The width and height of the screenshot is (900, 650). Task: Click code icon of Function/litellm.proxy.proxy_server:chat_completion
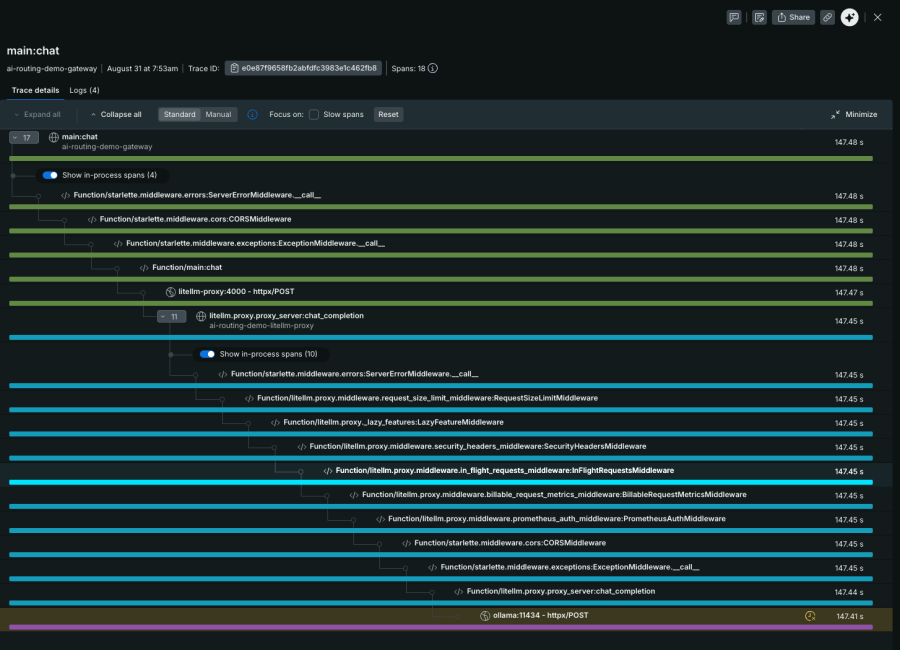[x=459, y=591]
